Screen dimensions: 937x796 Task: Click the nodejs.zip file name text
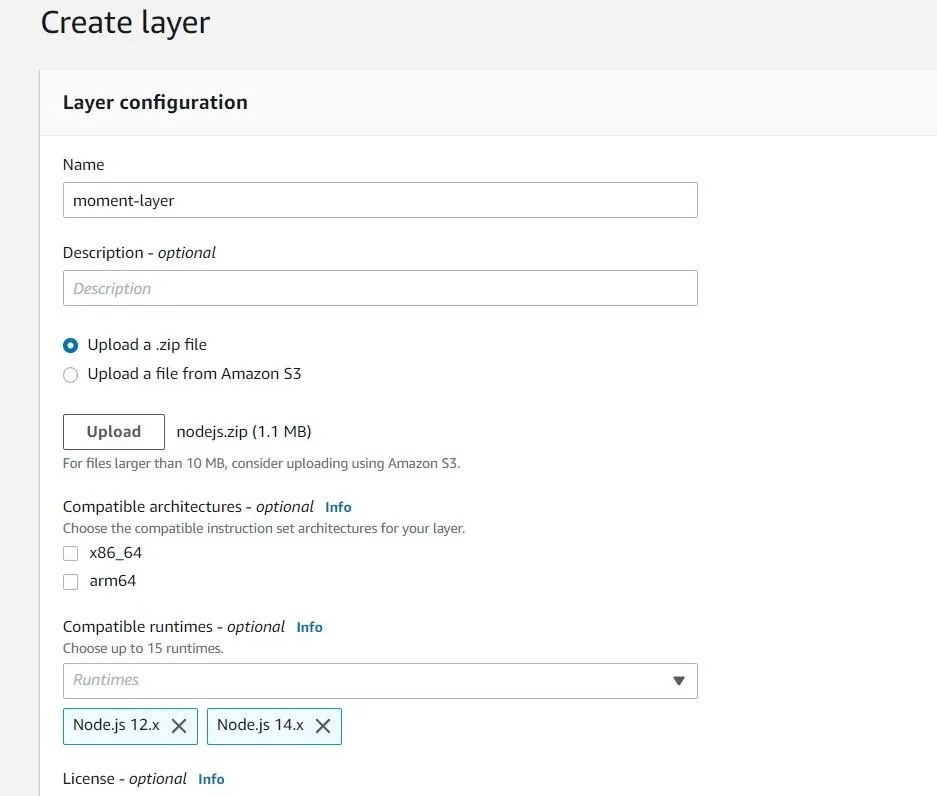click(x=243, y=431)
